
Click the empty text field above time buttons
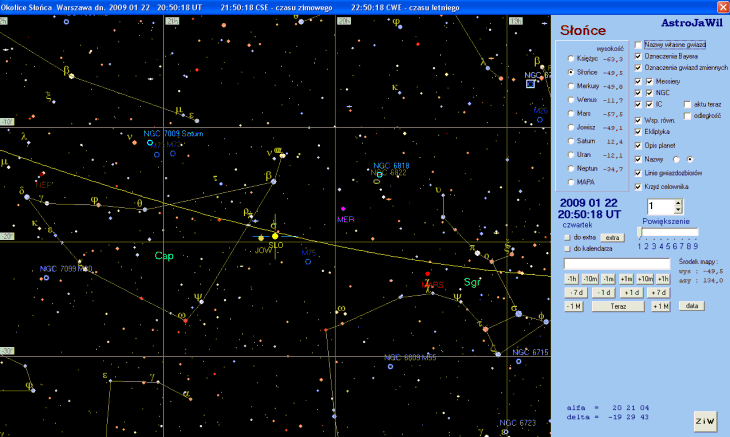(617, 264)
